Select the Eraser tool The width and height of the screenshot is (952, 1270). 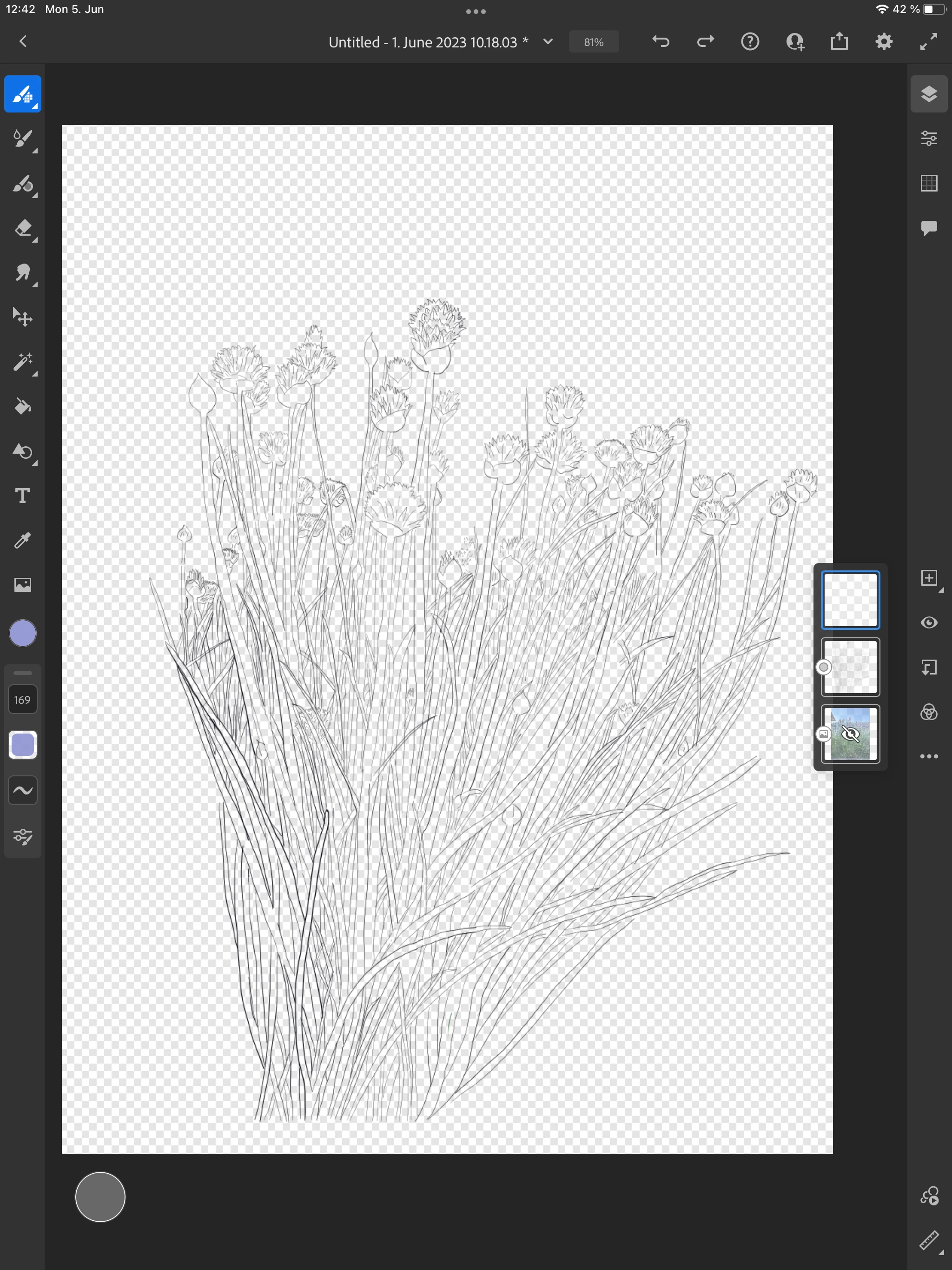click(x=23, y=229)
